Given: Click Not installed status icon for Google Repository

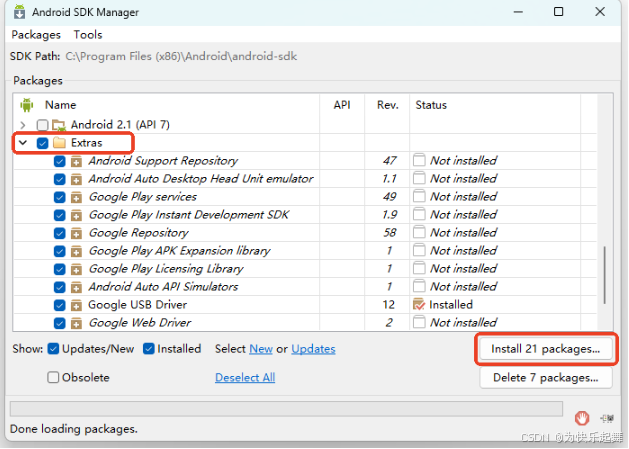Looking at the screenshot, I should 419,233.
